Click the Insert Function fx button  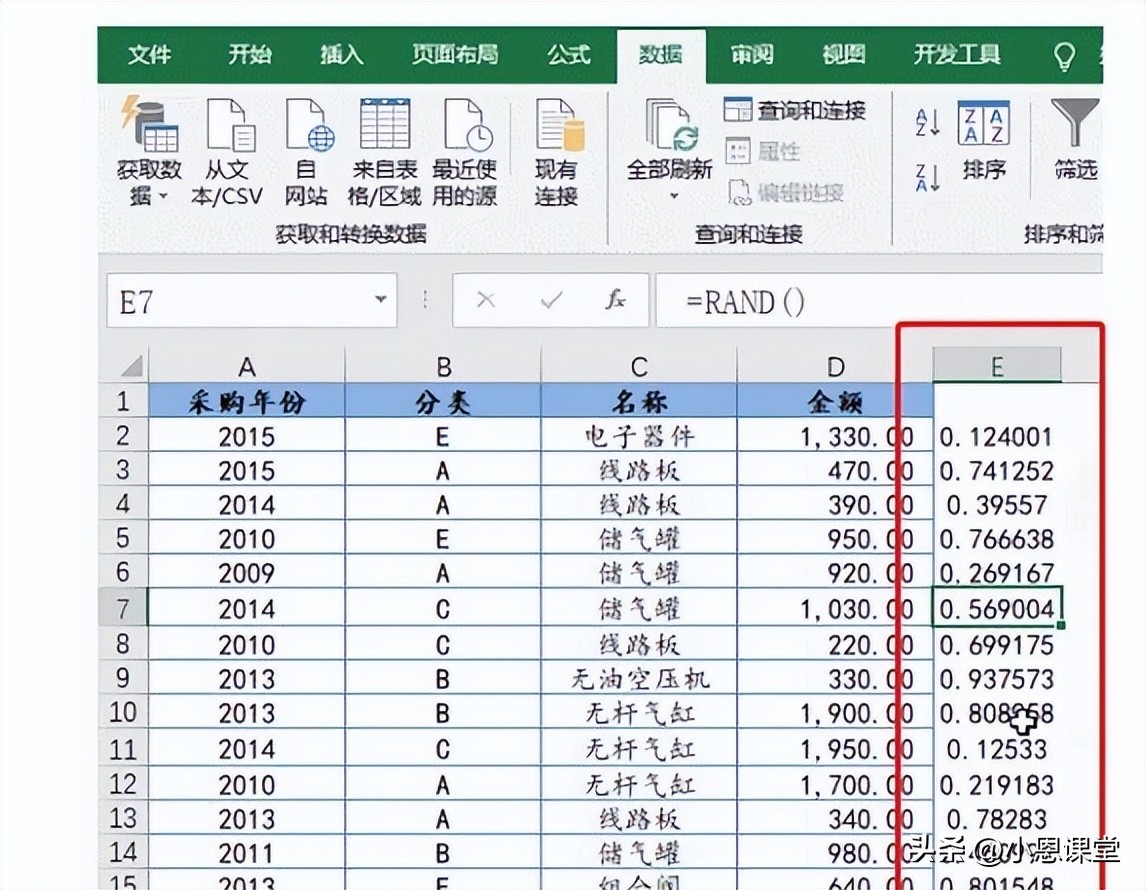(615, 300)
